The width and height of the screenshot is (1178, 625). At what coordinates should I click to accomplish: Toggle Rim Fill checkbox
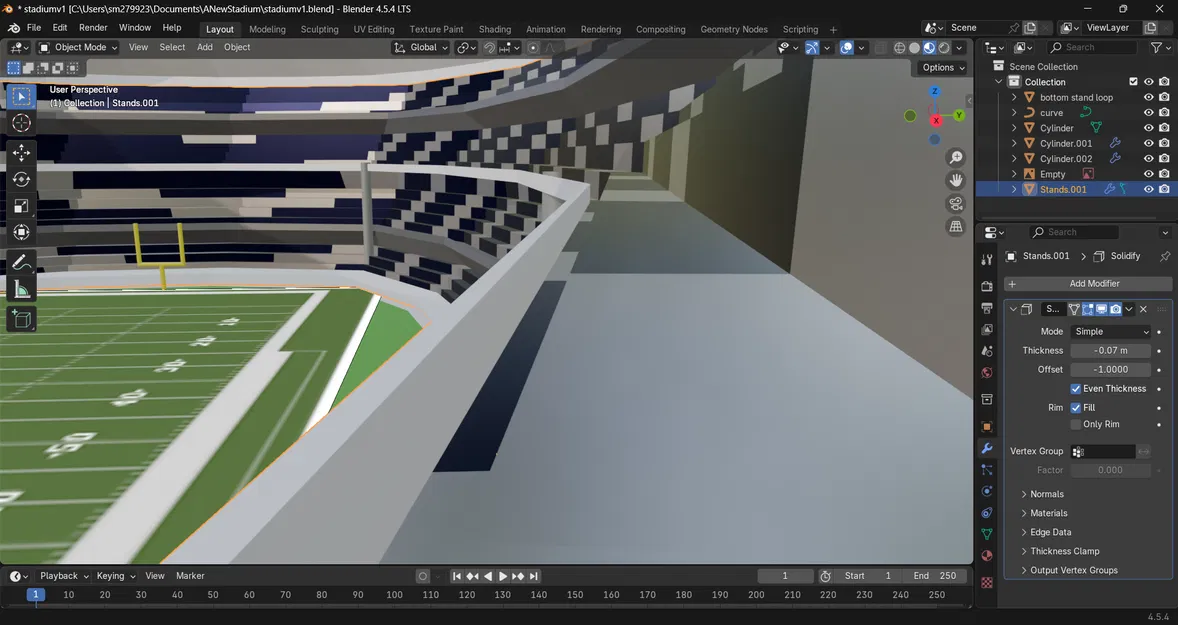coord(1076,408)
